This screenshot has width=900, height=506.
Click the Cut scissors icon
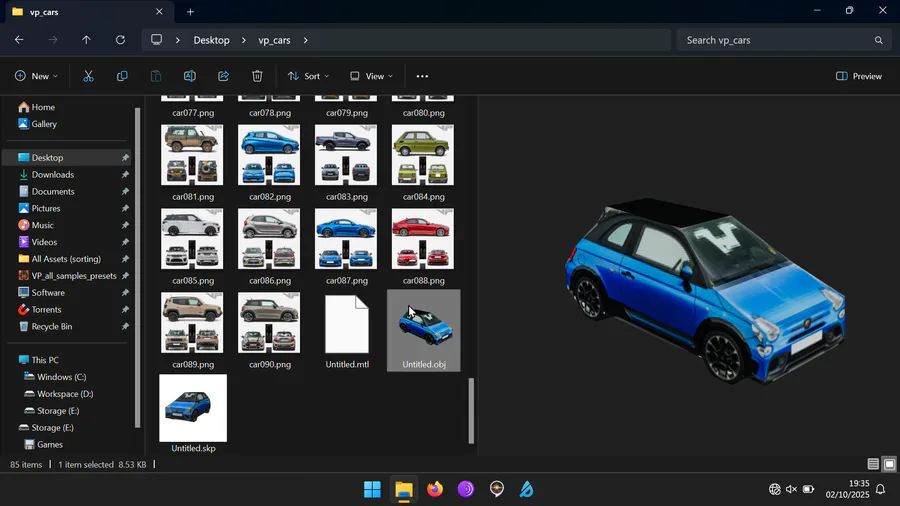tap(88, 76)
